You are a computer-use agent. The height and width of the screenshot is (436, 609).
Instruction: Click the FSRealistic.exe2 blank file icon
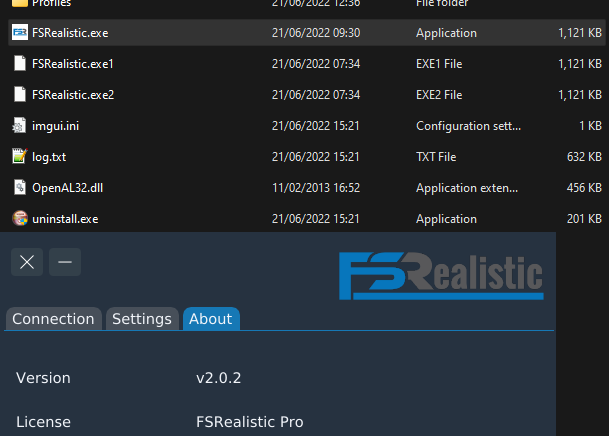20,94
